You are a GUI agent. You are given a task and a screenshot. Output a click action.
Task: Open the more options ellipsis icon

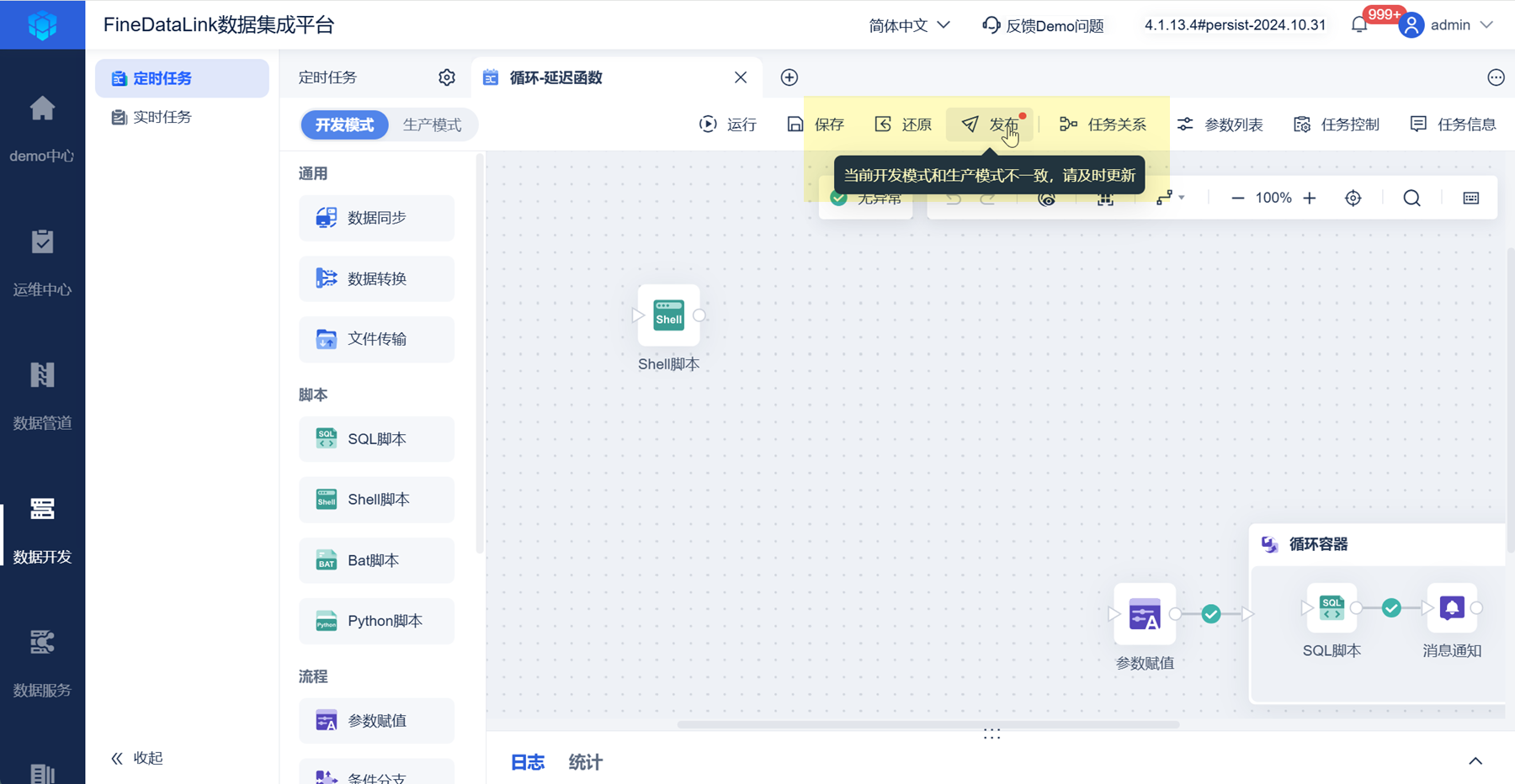(1496, 77)
